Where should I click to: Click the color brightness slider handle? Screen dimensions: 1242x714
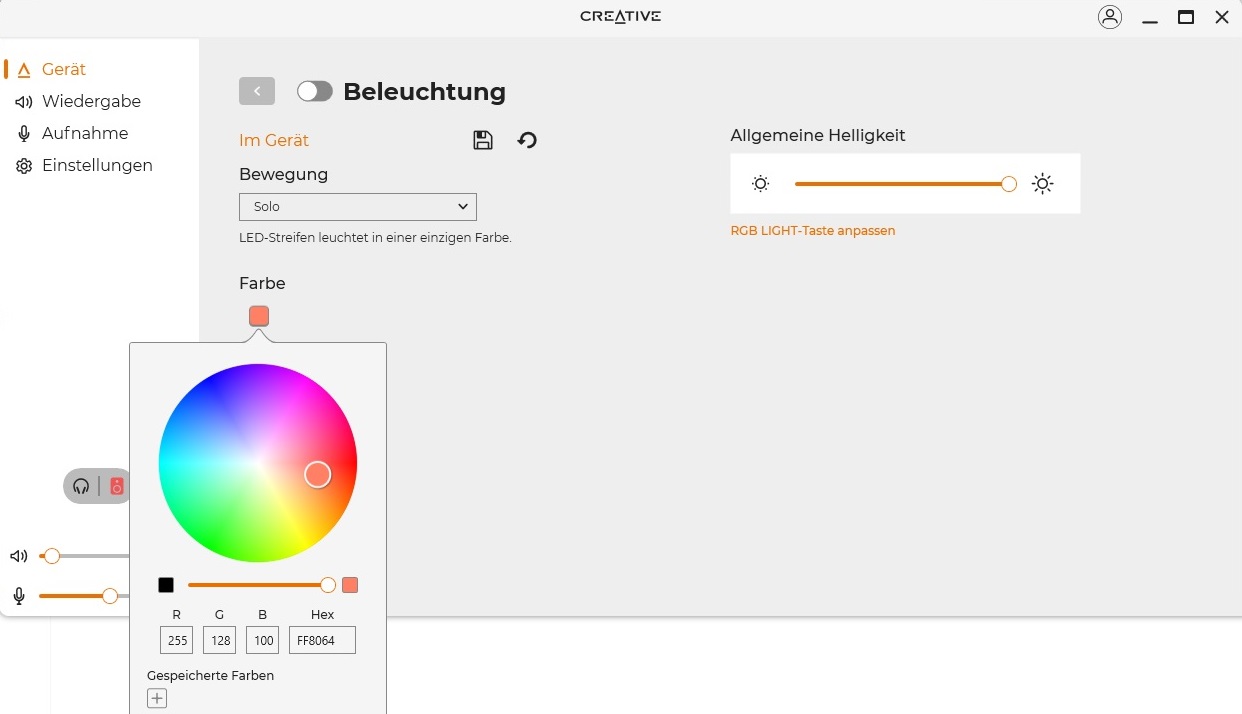[328, 585]
